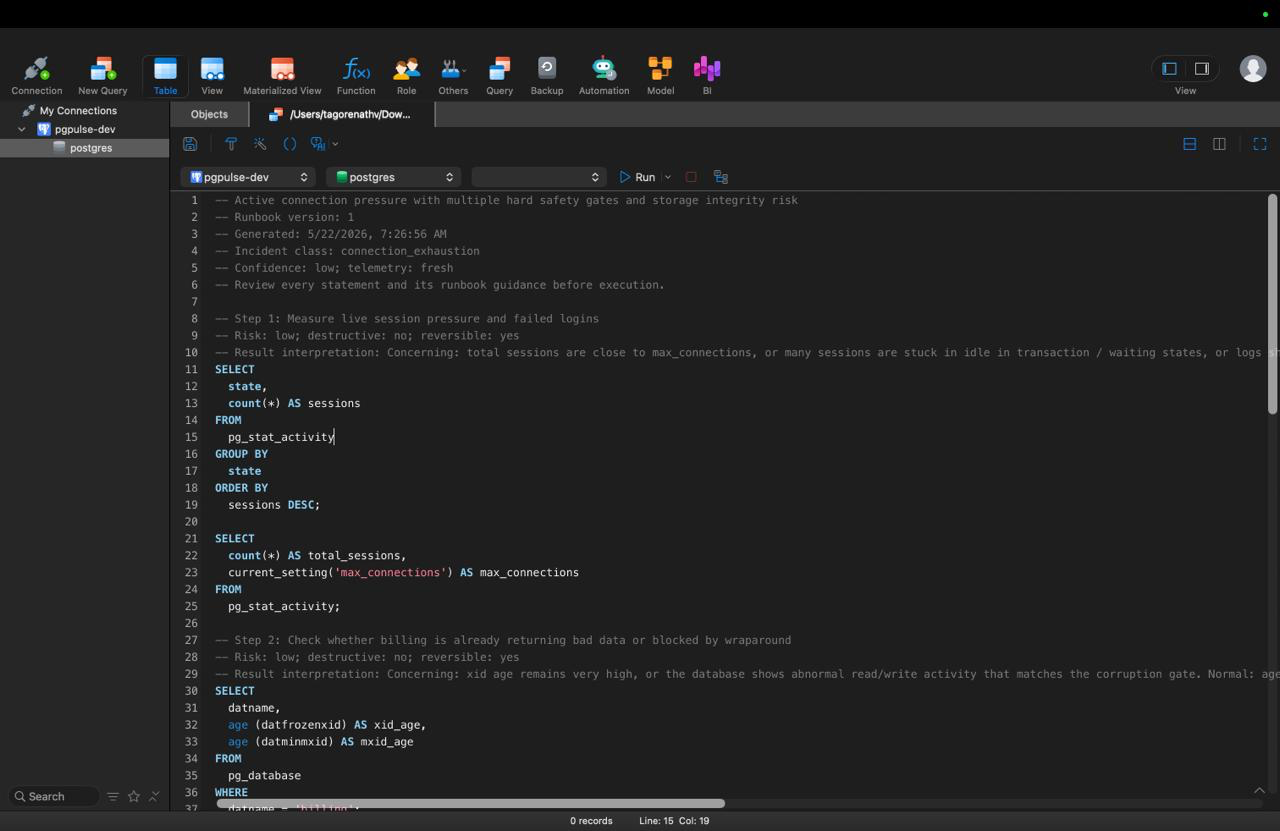Screen dimensions: 1280x831
Task: Select the /Users/tagorenathv/Dow... query tab
Action: coord(342,114)
